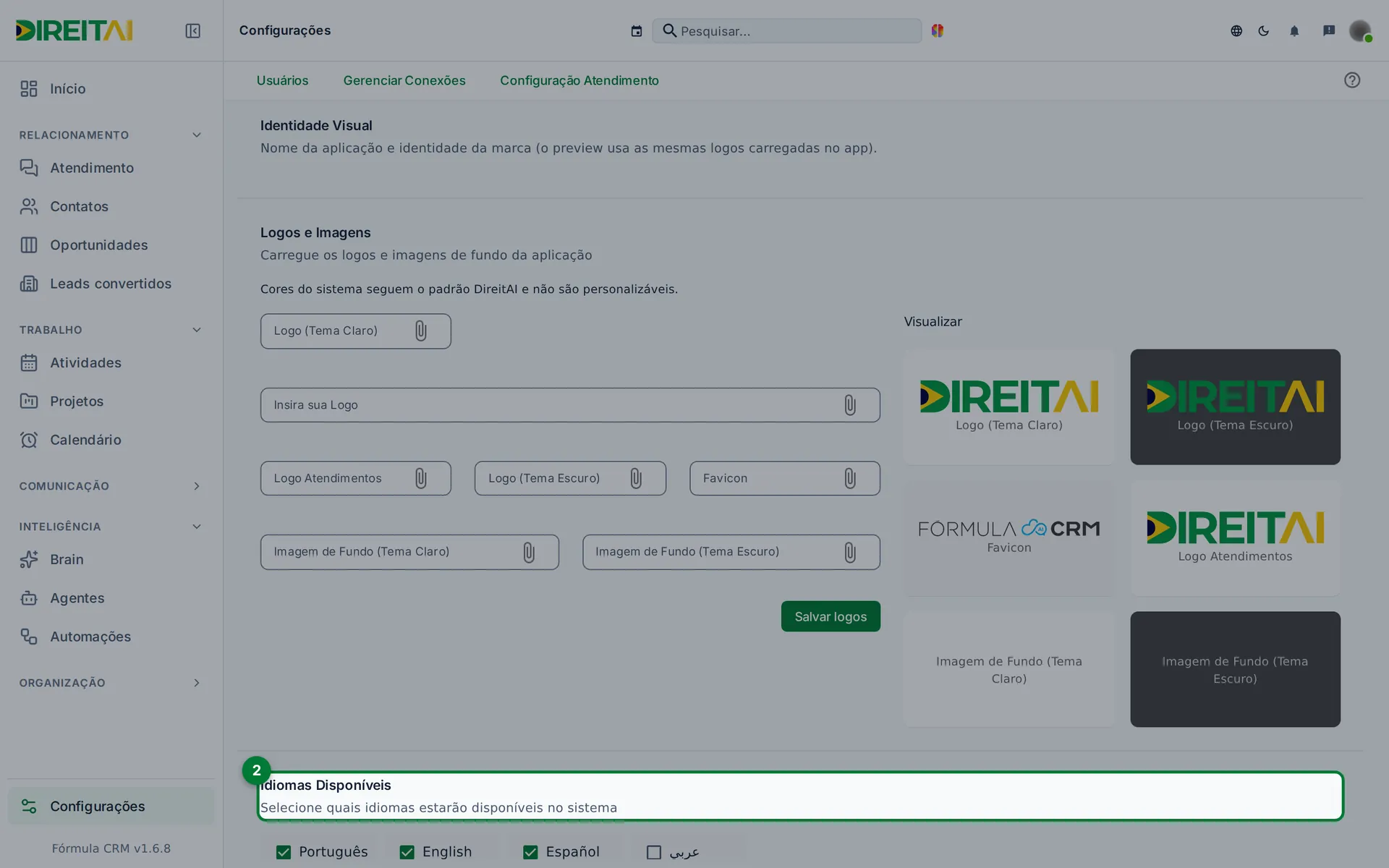The width and height of the screenshot is (1389, 868).
Task: Collapse the TRABALHO section
Action: [196, 330]
